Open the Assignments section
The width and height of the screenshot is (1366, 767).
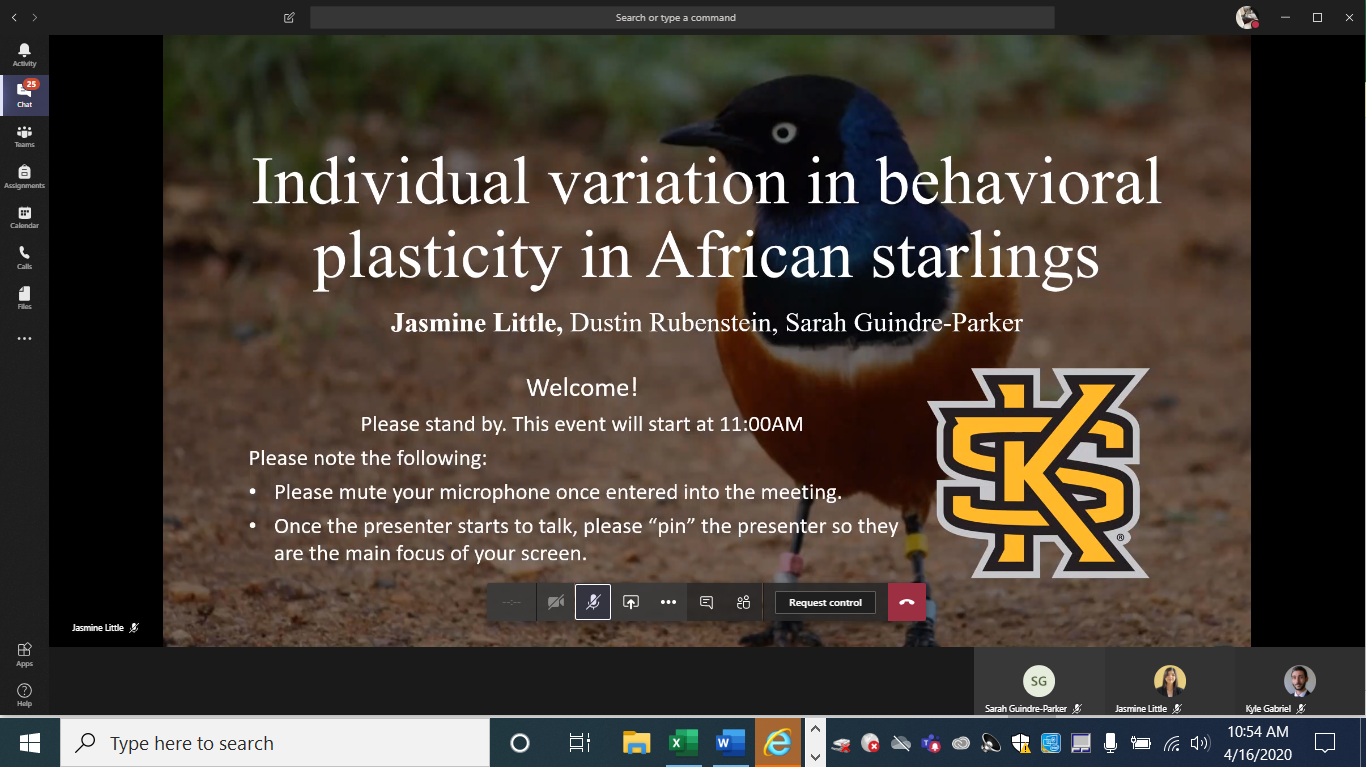pos(24,177)
